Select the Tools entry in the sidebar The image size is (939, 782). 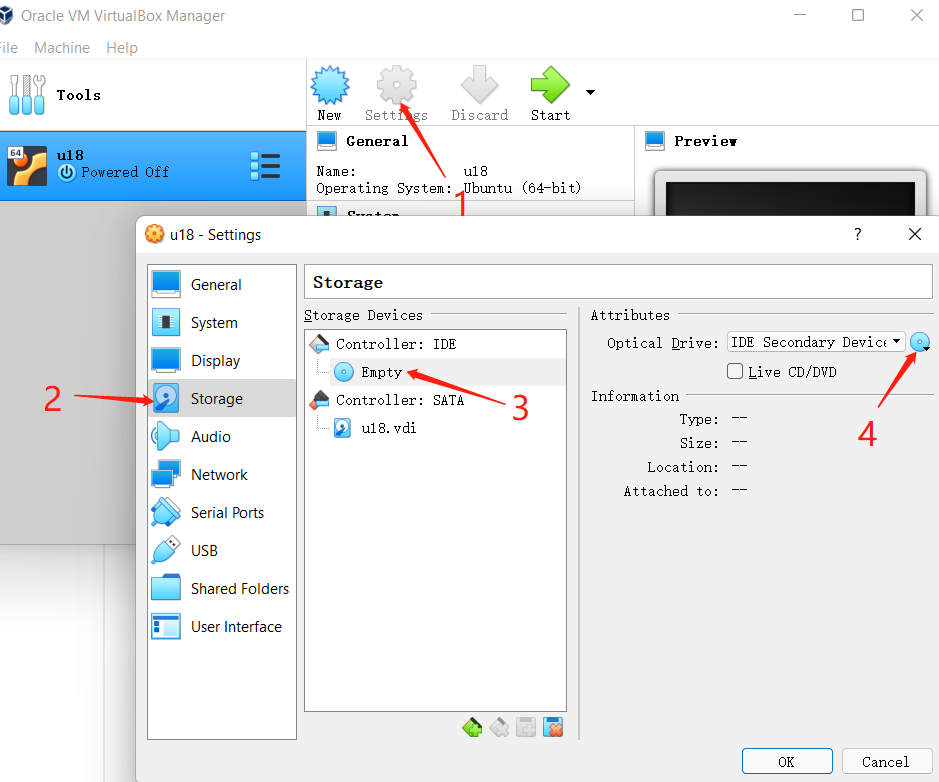tap(78, 95)
